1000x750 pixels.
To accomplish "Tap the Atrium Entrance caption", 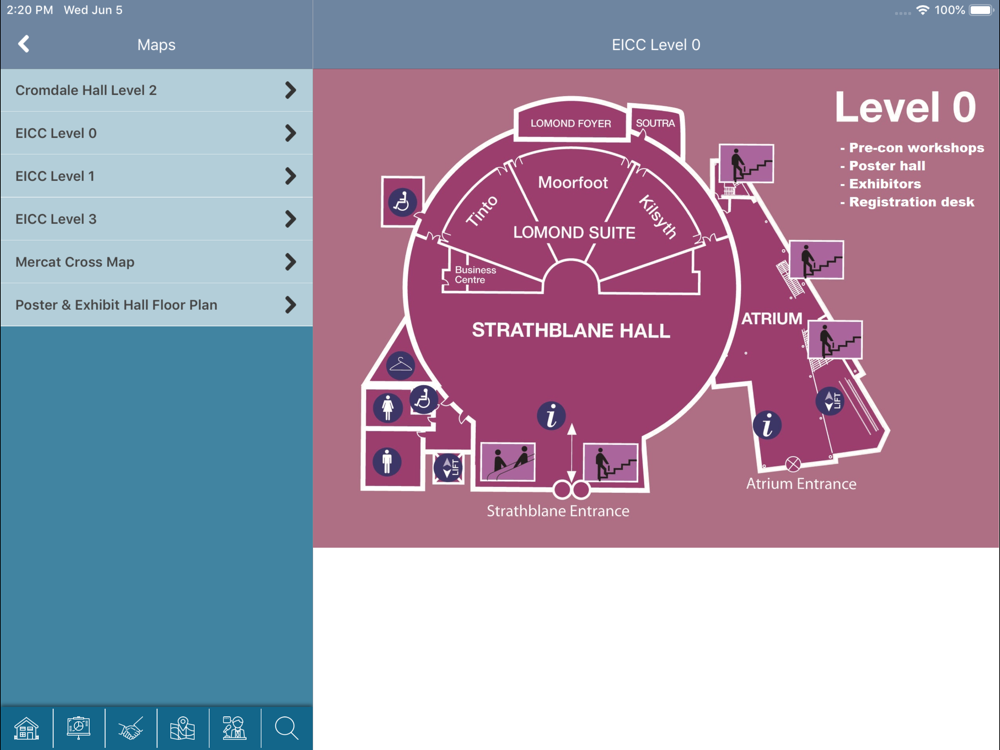I will click(801, 483).
